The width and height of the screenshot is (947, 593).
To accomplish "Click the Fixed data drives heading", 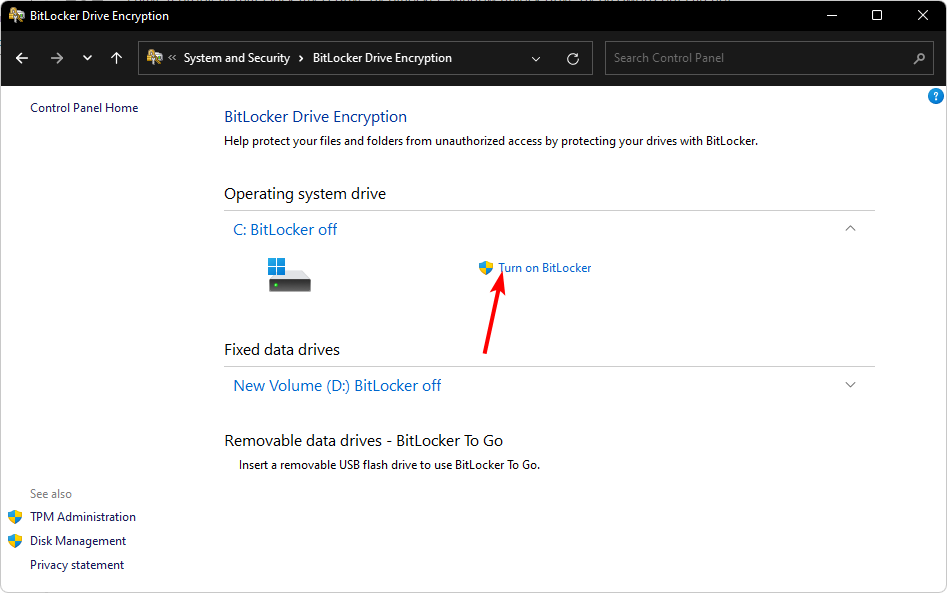I will [282, 350].
